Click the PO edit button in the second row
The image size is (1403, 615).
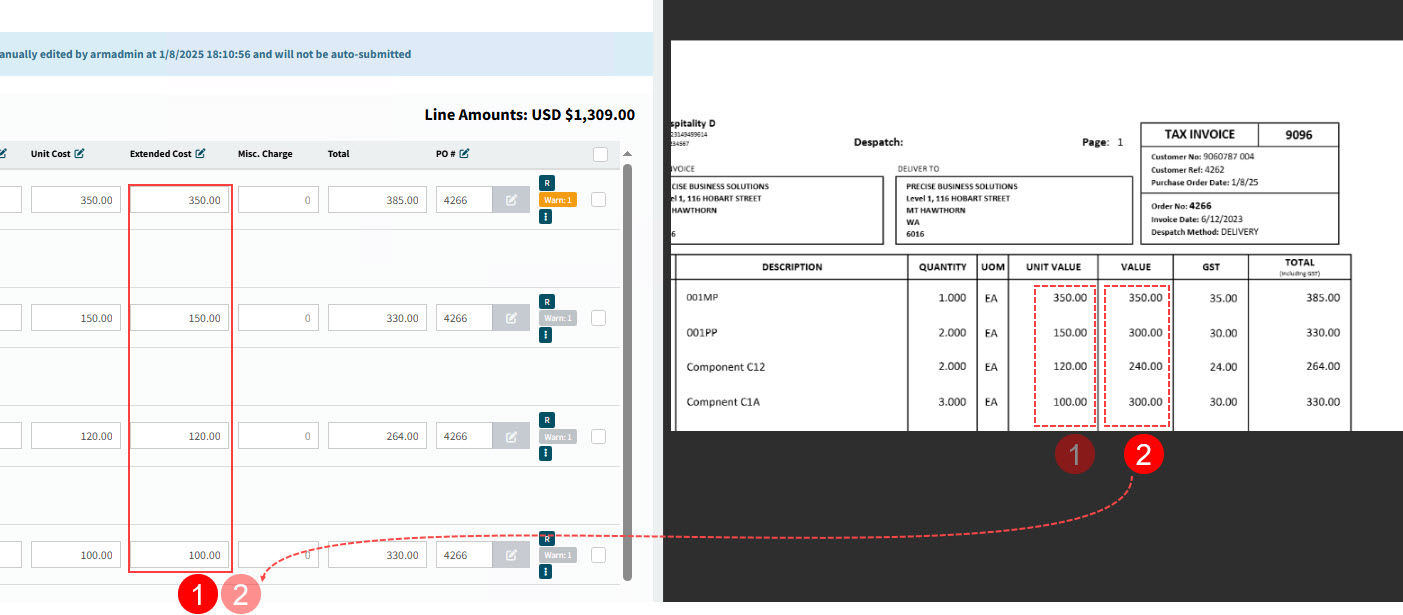(511, 318)
